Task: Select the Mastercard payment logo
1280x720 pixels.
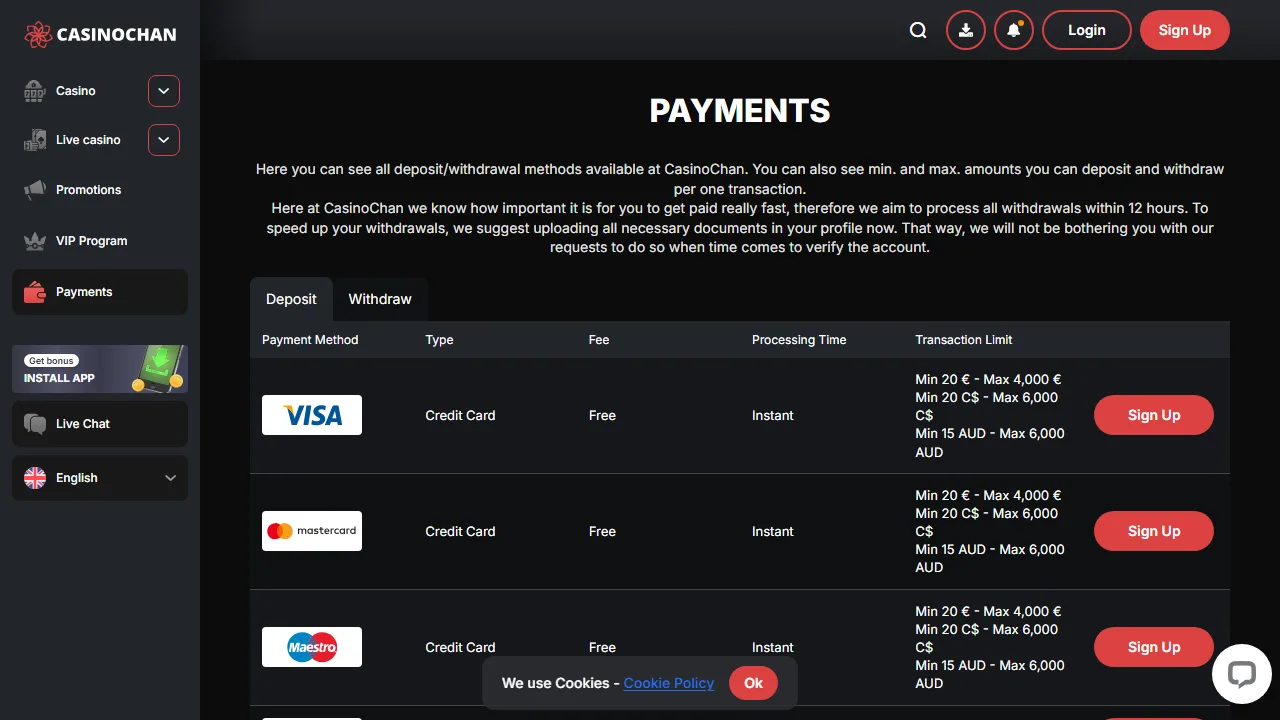Action: [x=312, y=531]
